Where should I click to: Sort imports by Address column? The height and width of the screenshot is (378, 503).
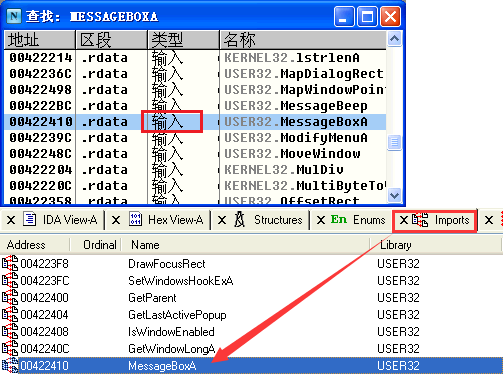tap(35, 245)
